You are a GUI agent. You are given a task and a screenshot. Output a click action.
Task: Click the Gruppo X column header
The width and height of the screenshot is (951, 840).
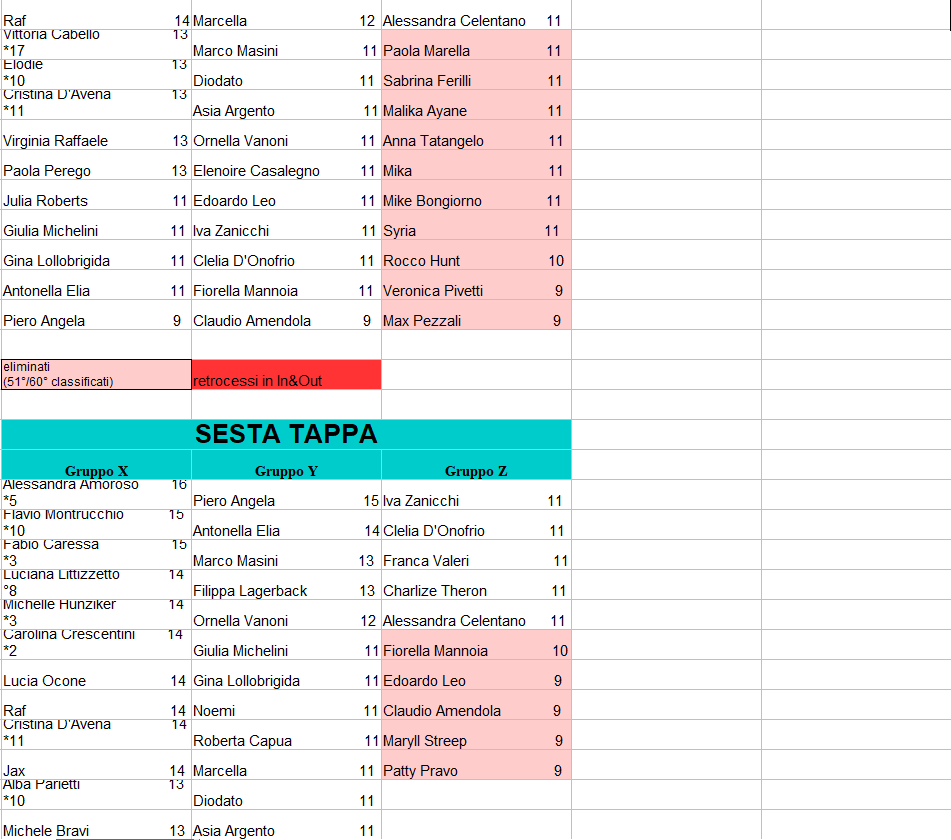pos(96,471)
